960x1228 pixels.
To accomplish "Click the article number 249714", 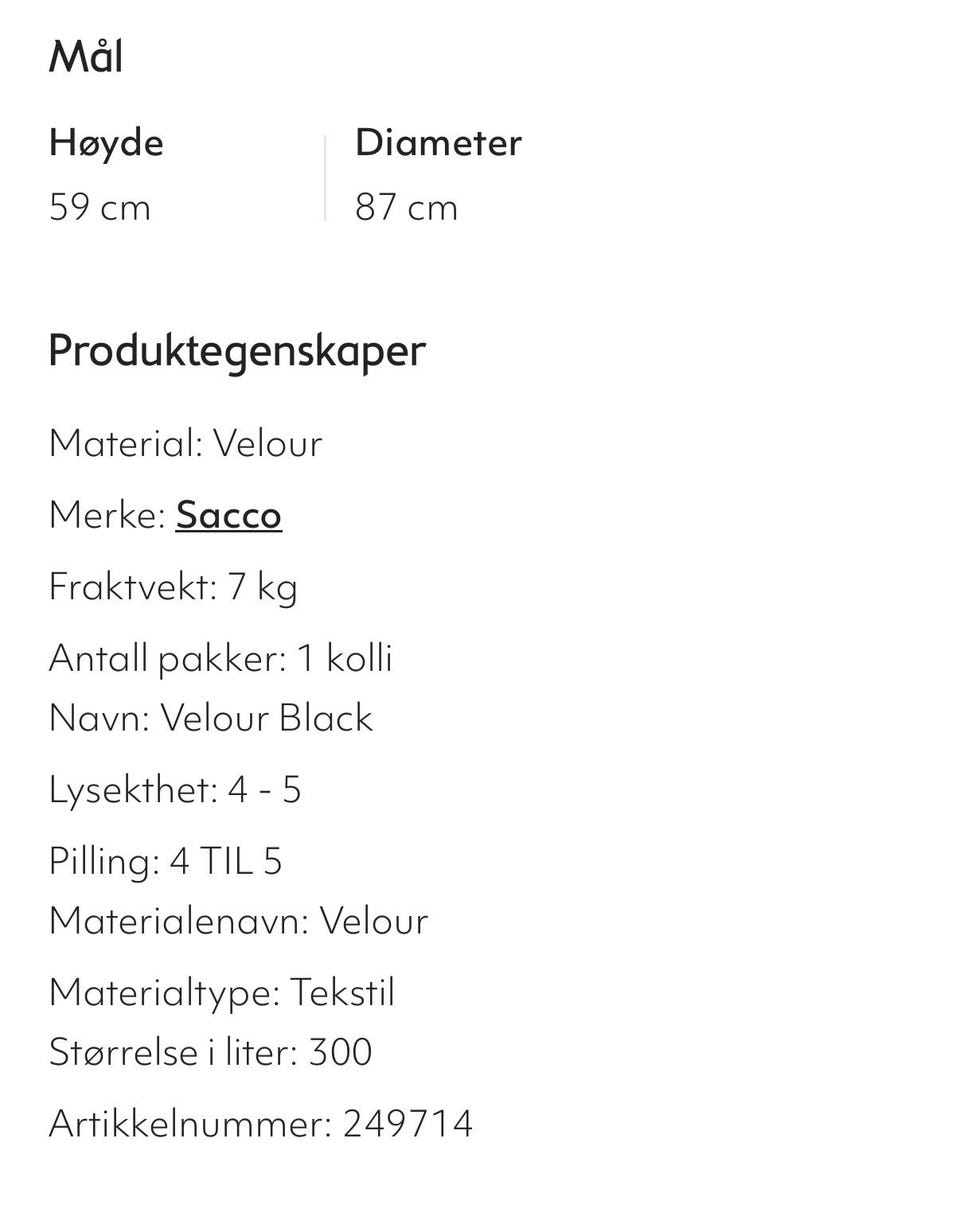I will point(408,1123).
